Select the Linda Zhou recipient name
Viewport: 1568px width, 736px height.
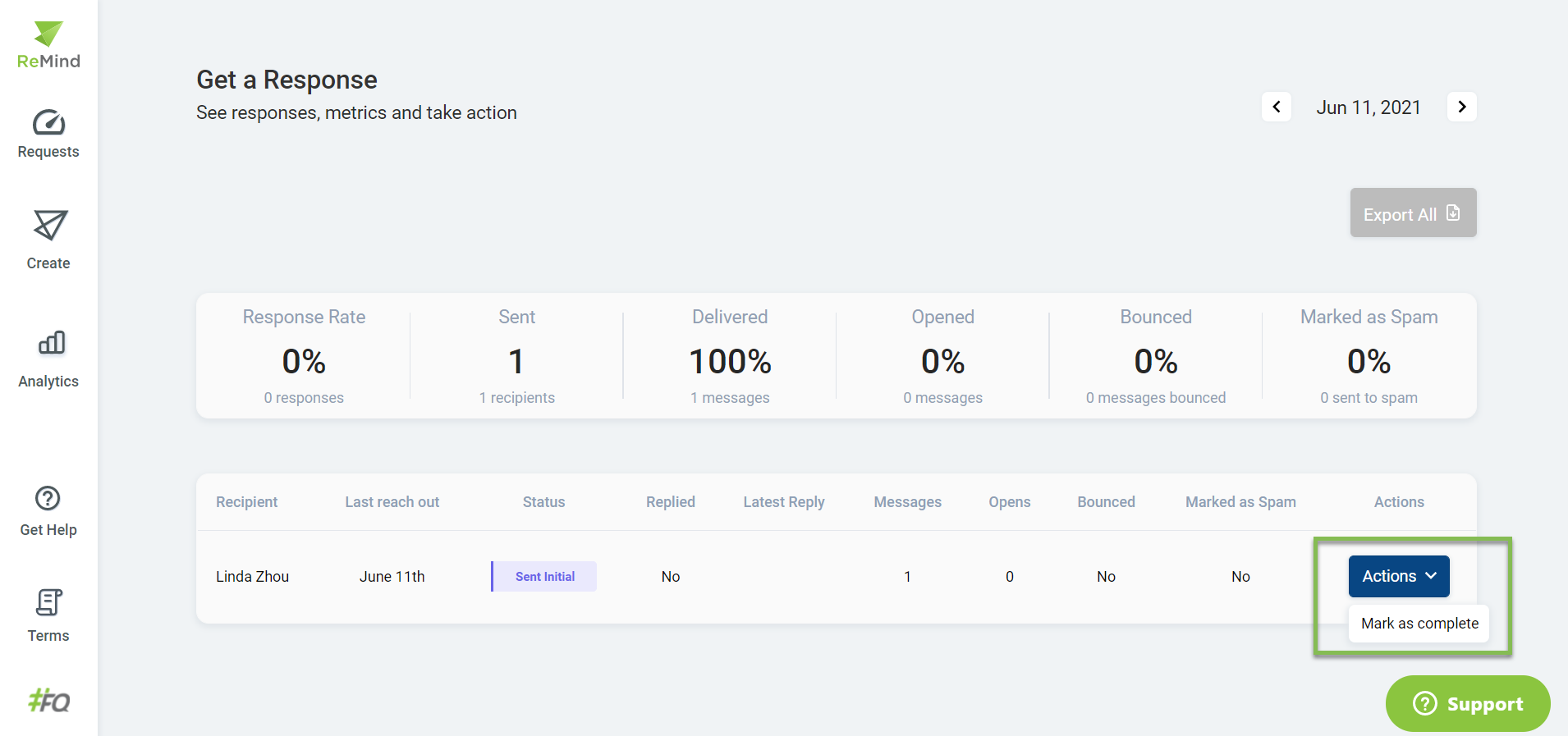click(252, 577)
